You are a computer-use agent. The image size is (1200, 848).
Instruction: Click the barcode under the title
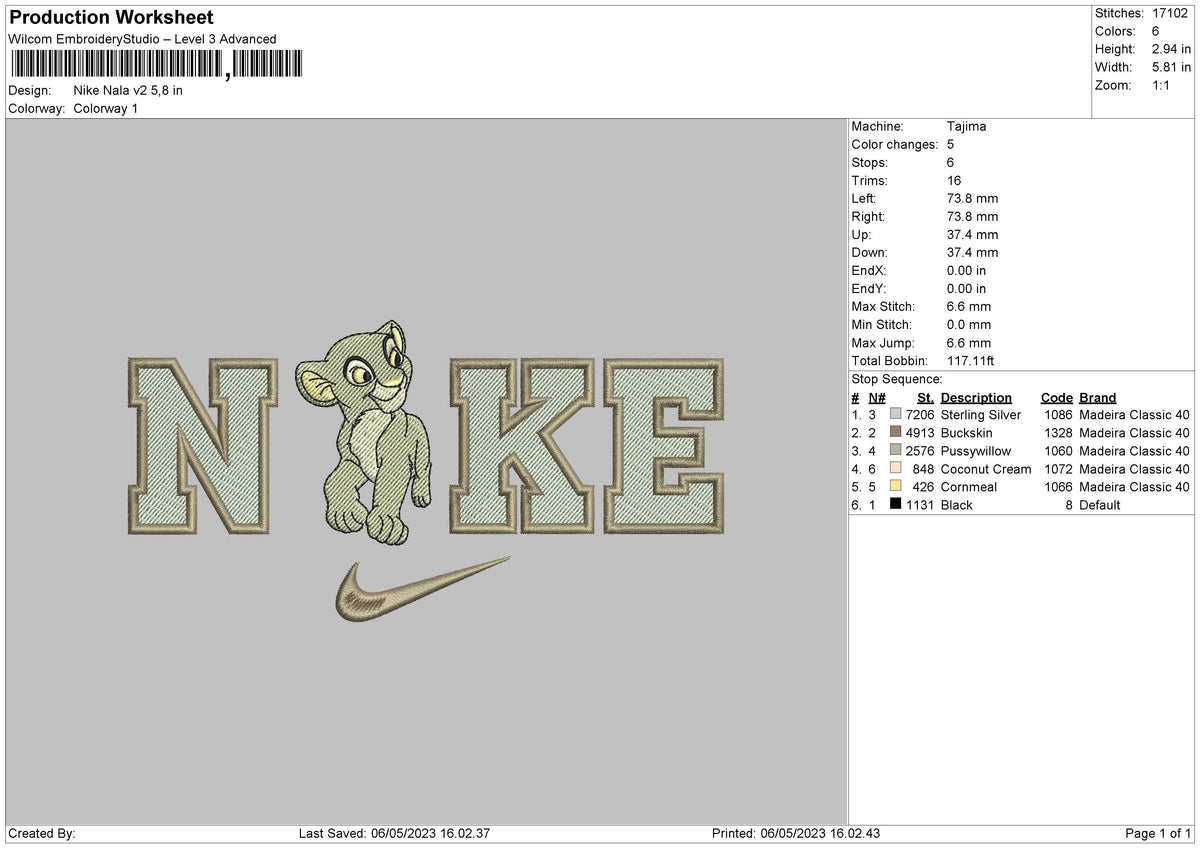[x=155, y=64]
